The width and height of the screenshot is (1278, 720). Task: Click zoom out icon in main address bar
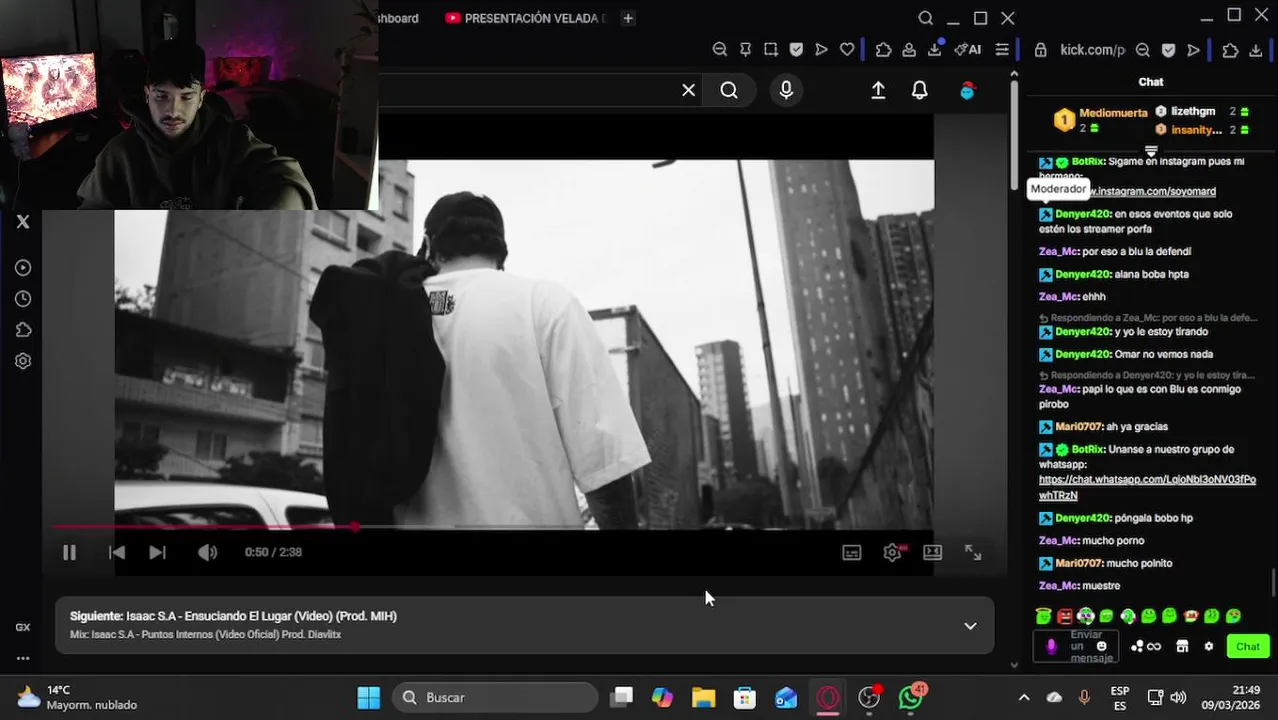720,50
